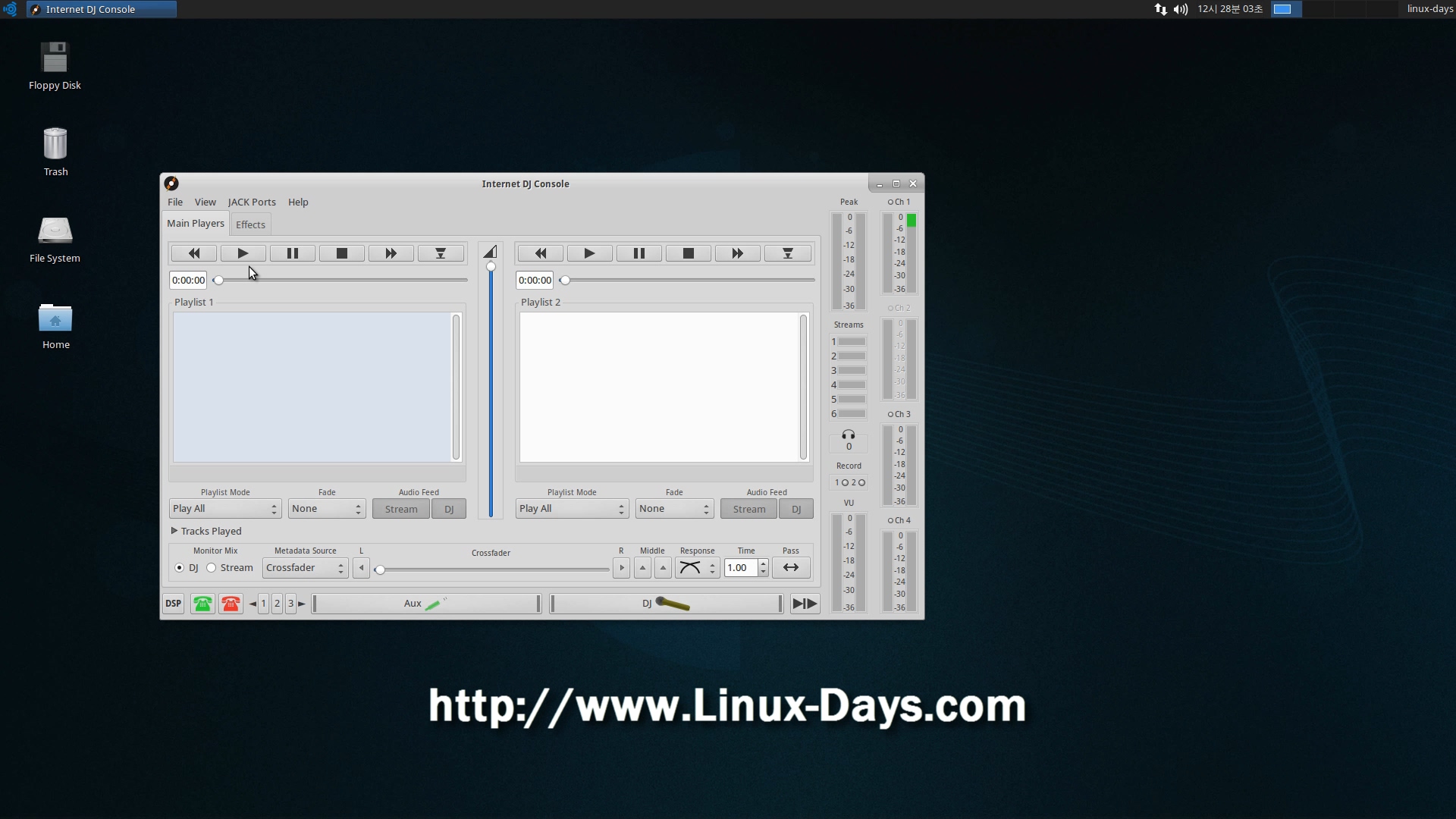Image resolution: width=1456 pixels, height=819 pixels.
Task: Move crossfader fully right with arrow
Action: [622, 568]
